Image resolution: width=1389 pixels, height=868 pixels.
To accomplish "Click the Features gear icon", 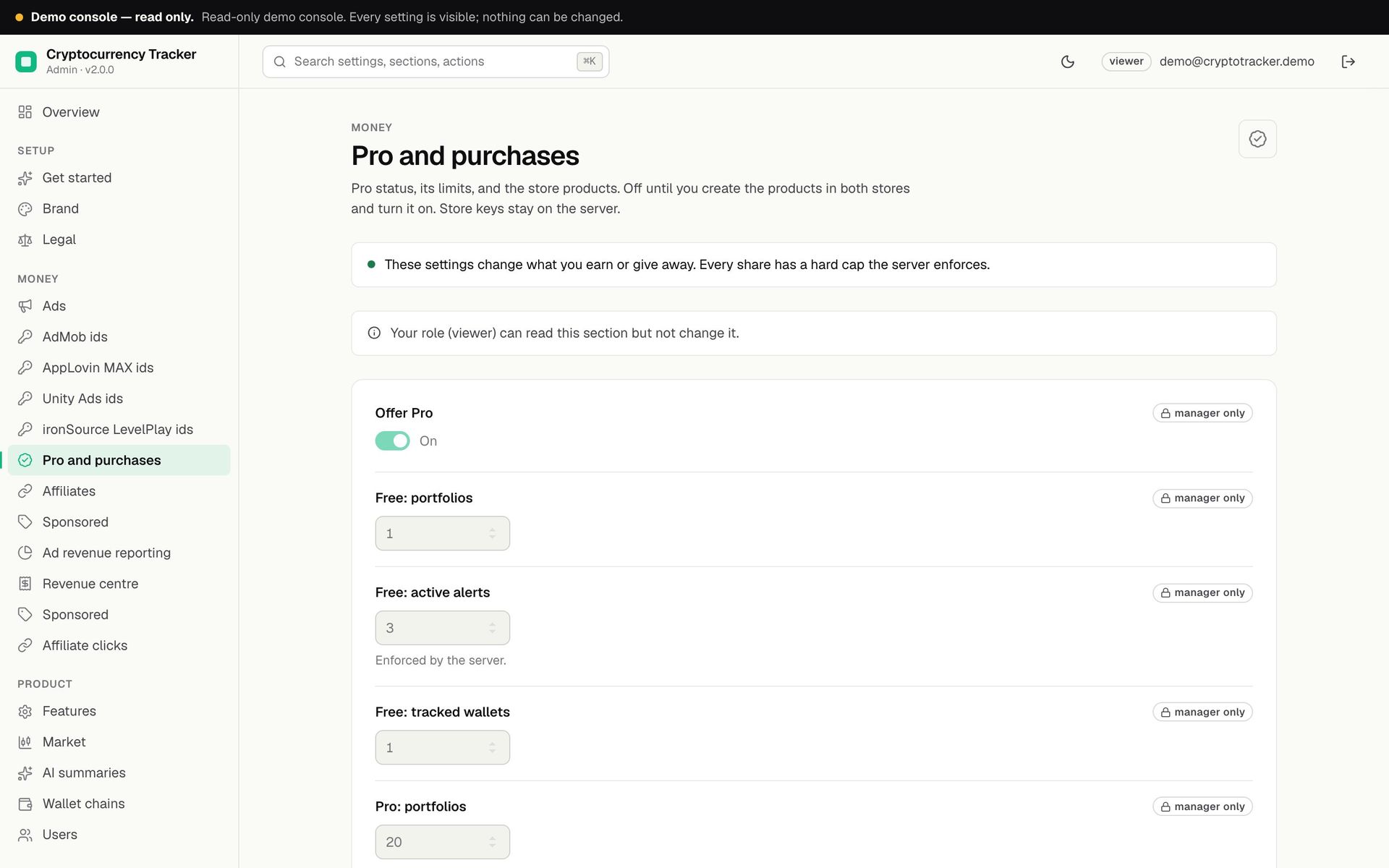I will (25, 712).
